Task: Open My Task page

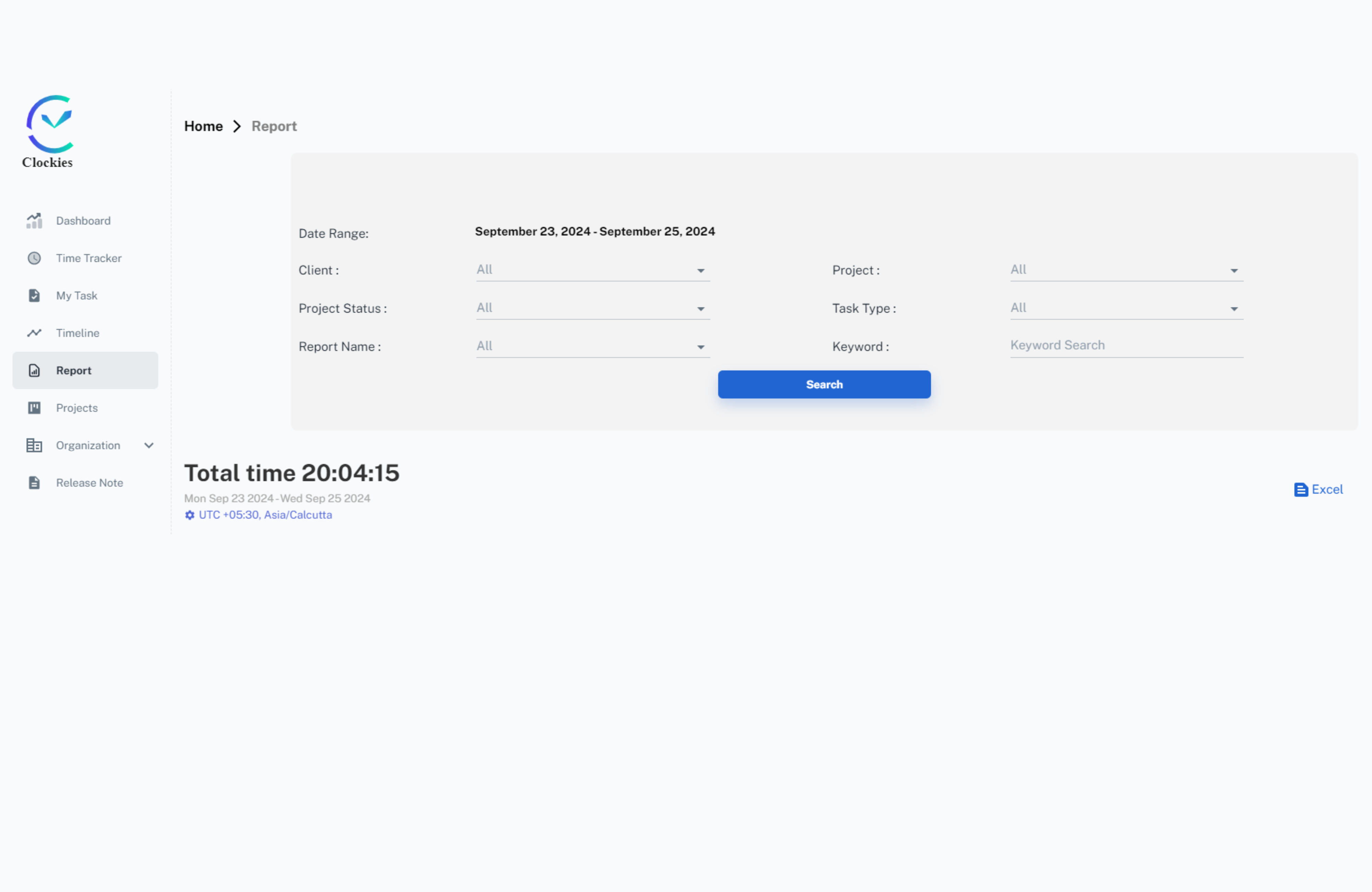Action: [x=85, y=296]
